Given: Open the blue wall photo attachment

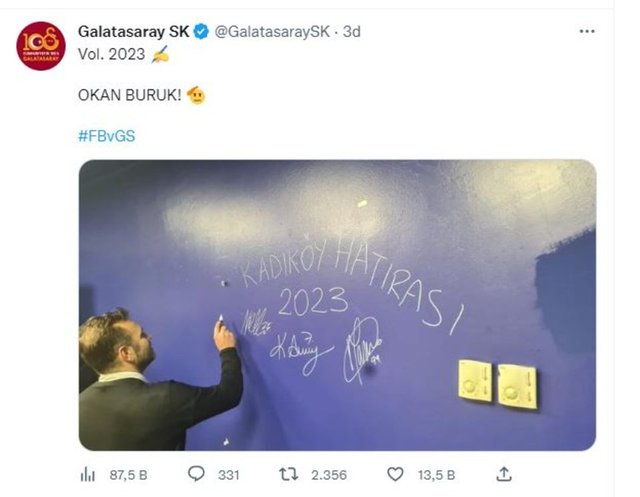Looking at the screenshot, I should [x=337, y=305].
